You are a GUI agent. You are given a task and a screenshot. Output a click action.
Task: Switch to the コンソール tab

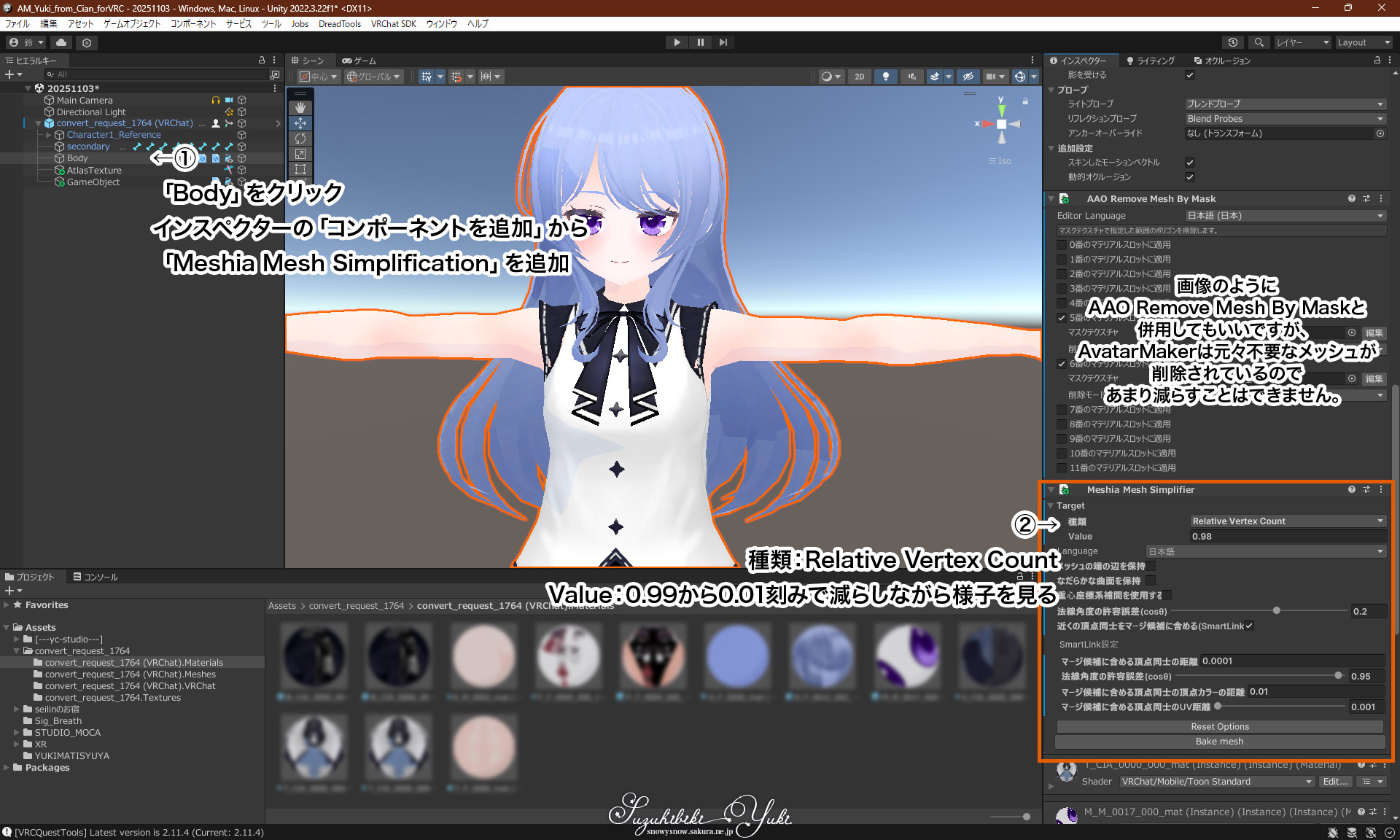tap(96, 577)
